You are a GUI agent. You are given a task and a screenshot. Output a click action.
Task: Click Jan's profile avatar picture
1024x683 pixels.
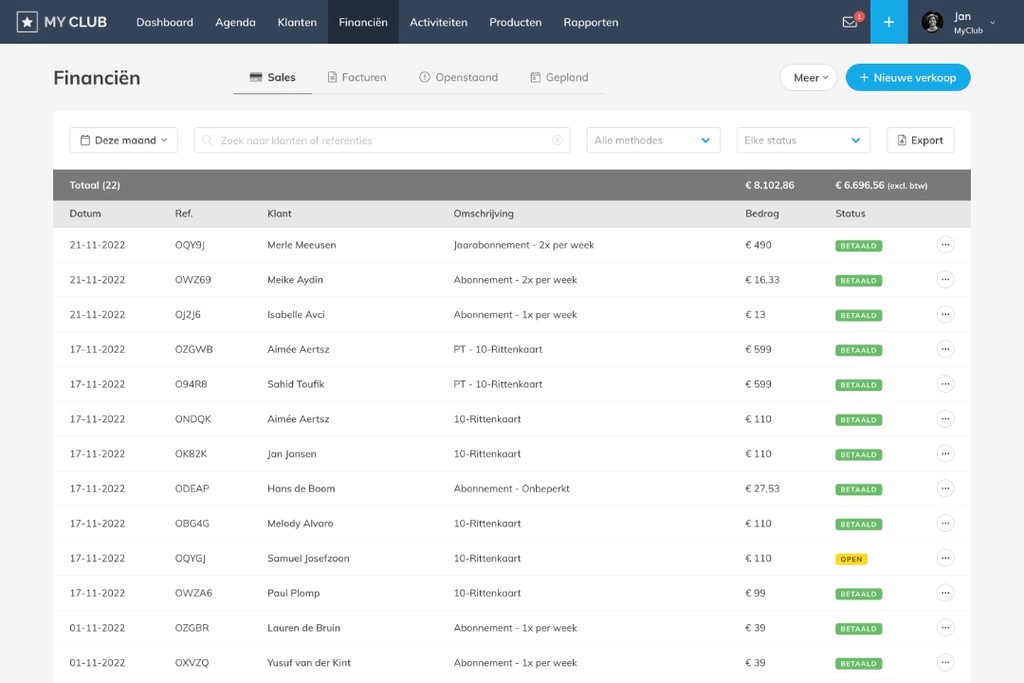(934, 21)
